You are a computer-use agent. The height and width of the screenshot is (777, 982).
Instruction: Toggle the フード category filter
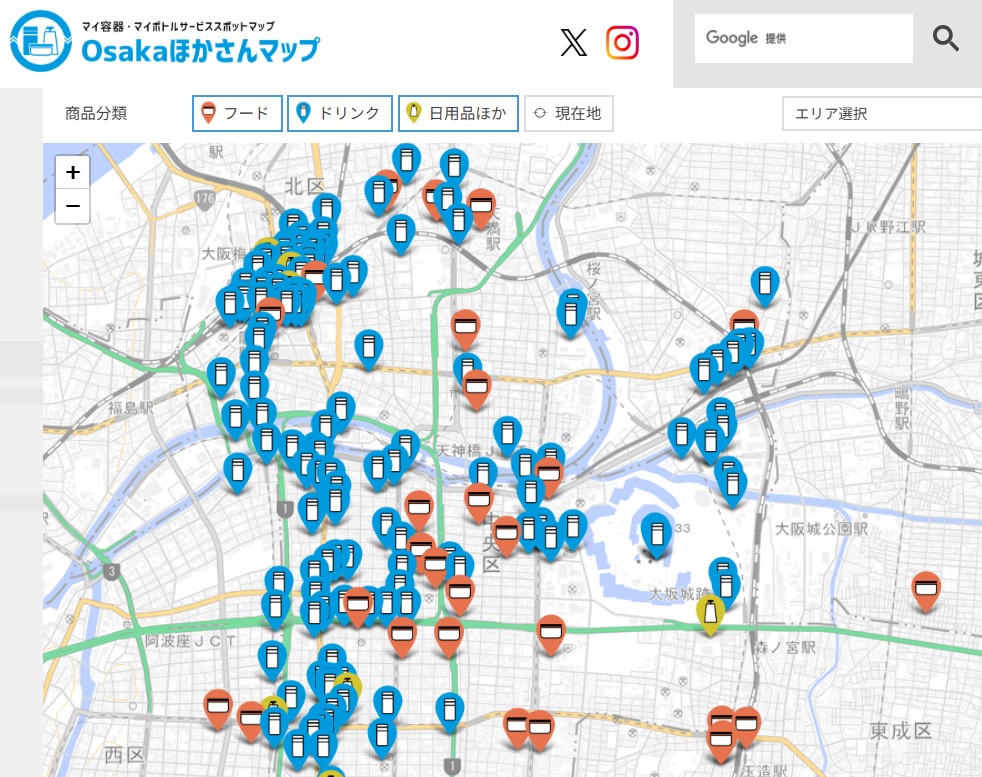coord(236,114)
